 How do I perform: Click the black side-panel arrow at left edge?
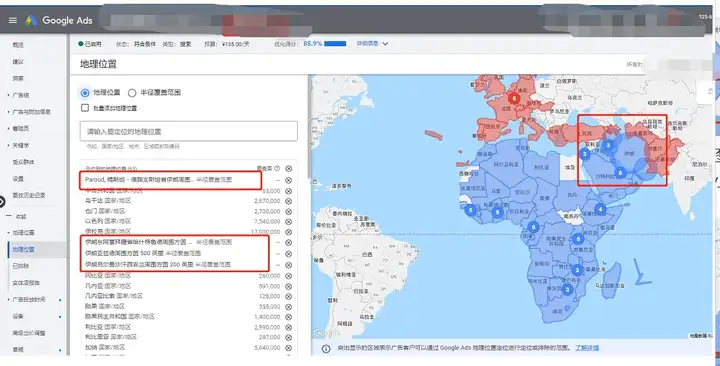coord(2,201)
